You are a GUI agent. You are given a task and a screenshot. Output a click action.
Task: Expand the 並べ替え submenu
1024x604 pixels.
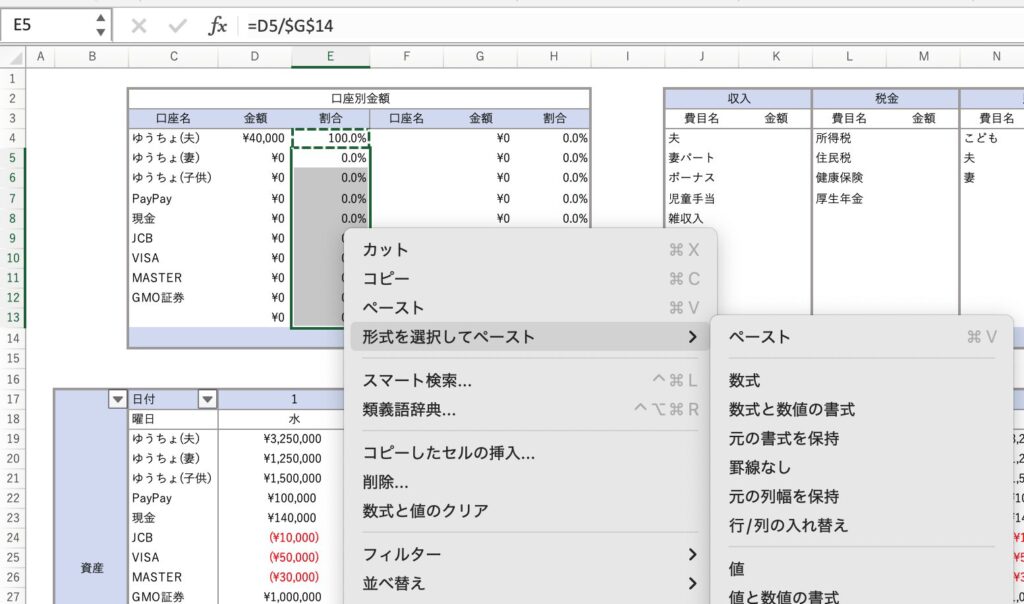692,583
